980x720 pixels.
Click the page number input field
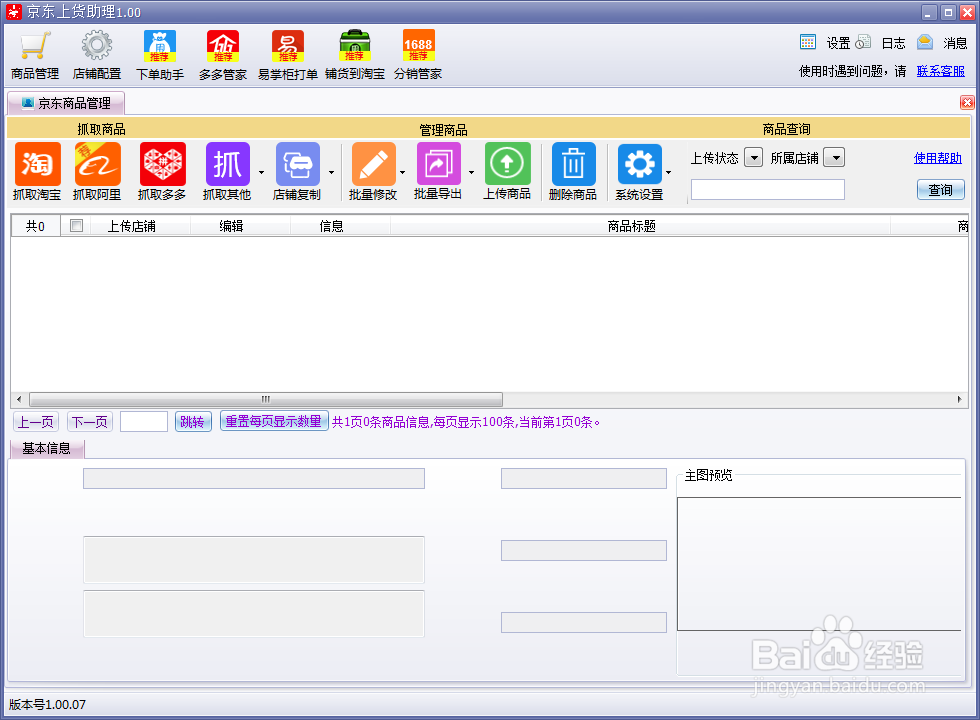[x=143, y=421]
